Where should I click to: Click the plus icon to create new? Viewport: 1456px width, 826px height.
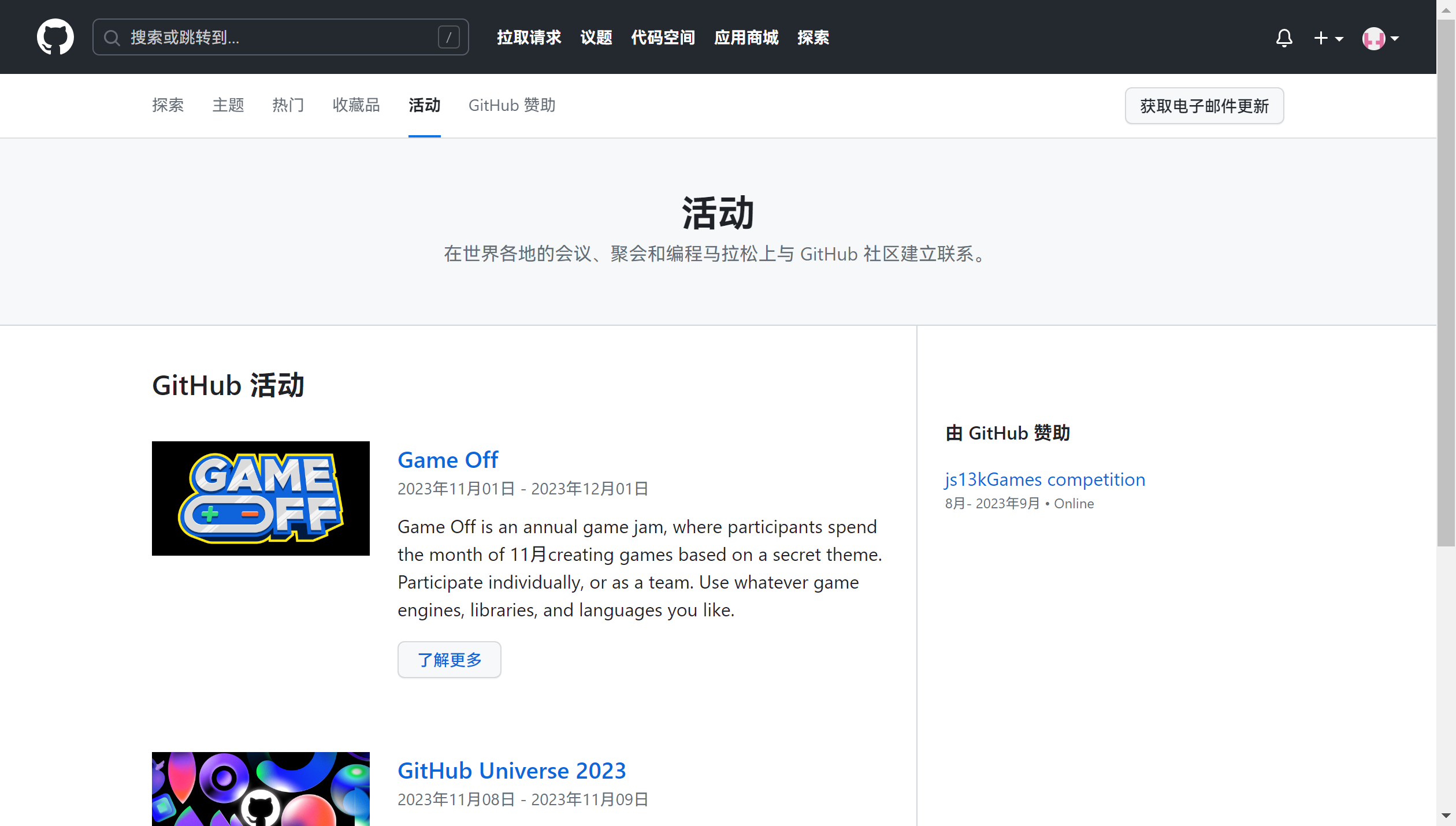(x=1321, y=38)
